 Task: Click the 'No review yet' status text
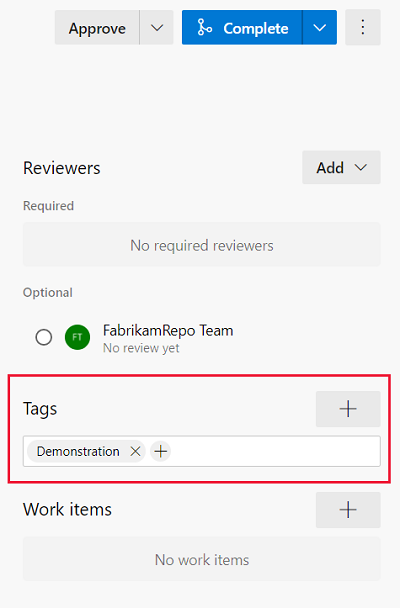141,348
